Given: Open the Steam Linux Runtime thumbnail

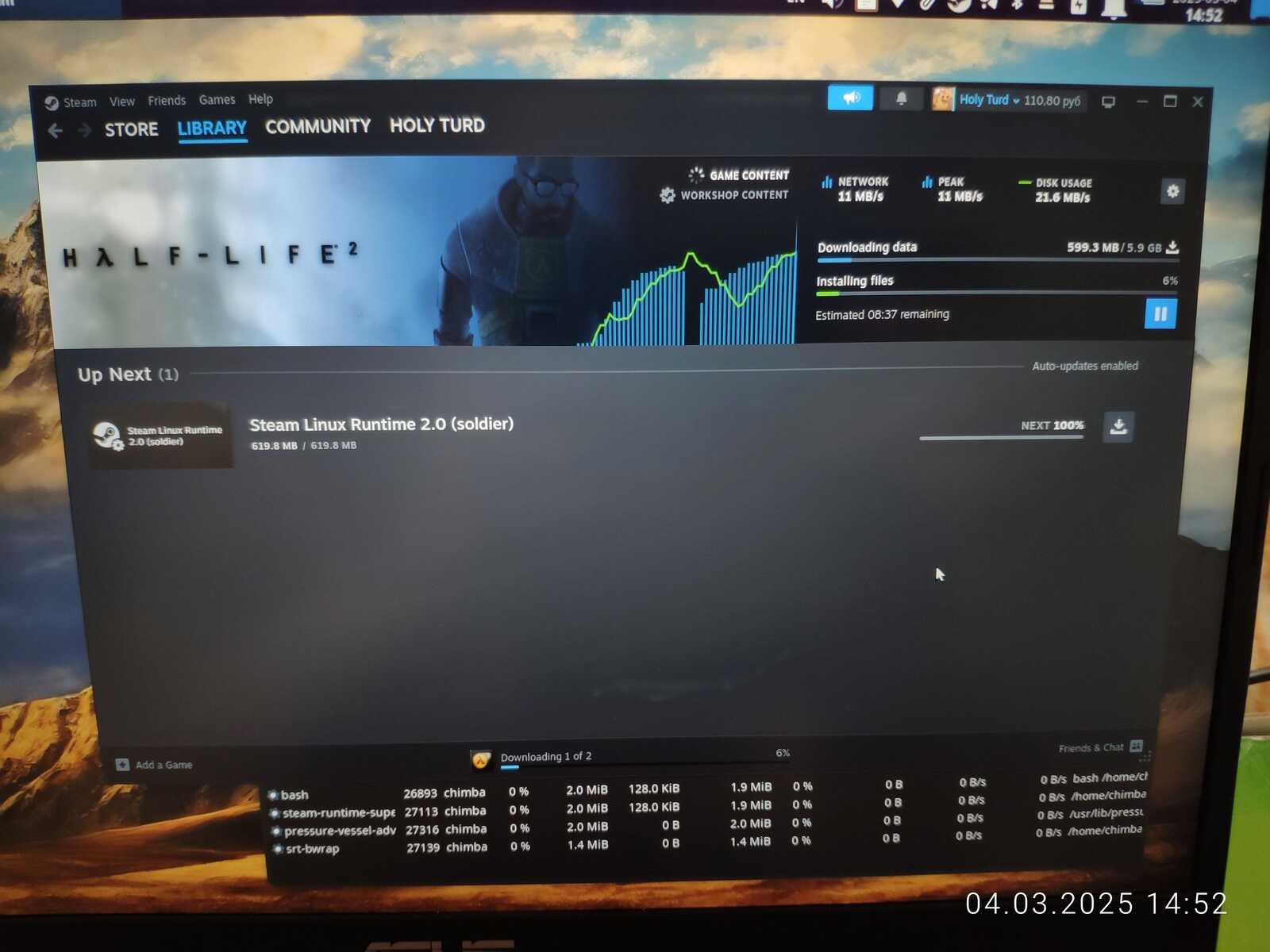Looking at the screenshot, I should (161, 436).
